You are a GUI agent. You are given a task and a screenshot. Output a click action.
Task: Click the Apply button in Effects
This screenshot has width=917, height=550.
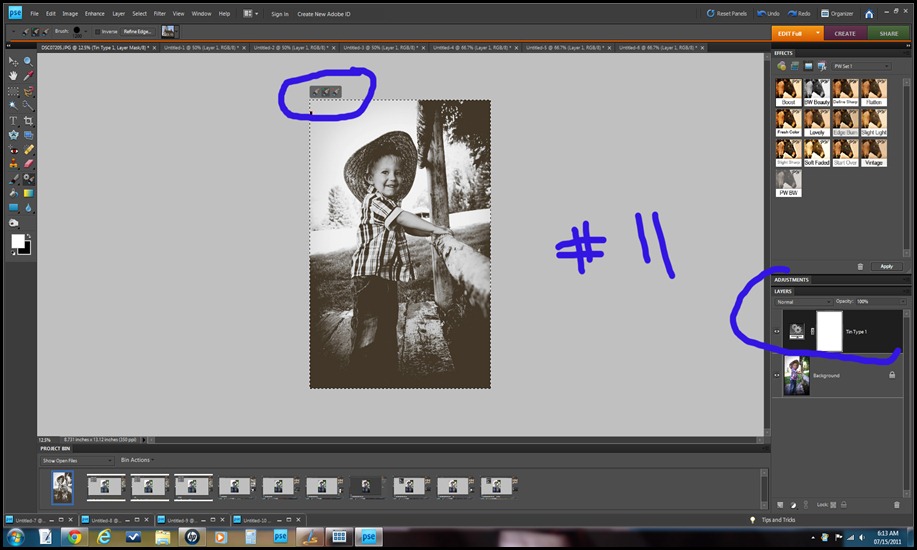(887, 266)
